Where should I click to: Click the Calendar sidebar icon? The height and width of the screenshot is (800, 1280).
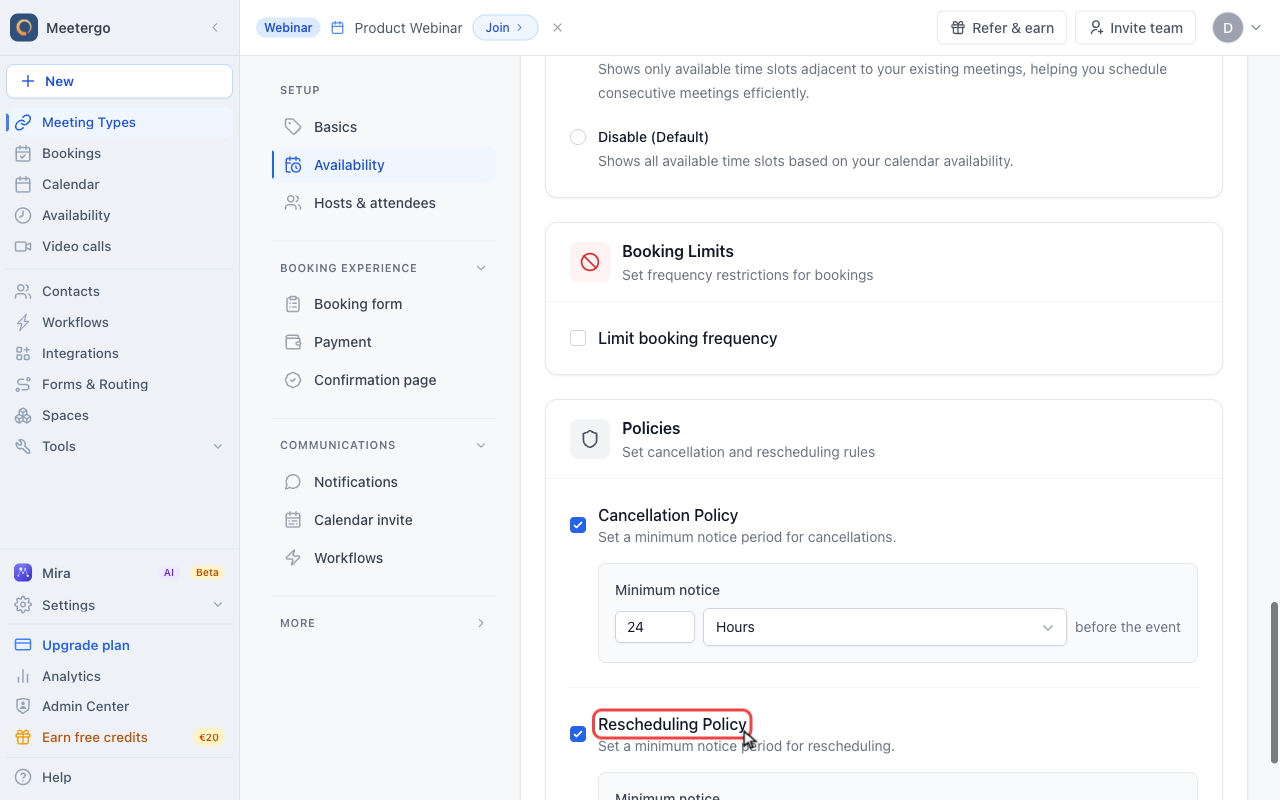pyautogui.click(x=23, y=184)
